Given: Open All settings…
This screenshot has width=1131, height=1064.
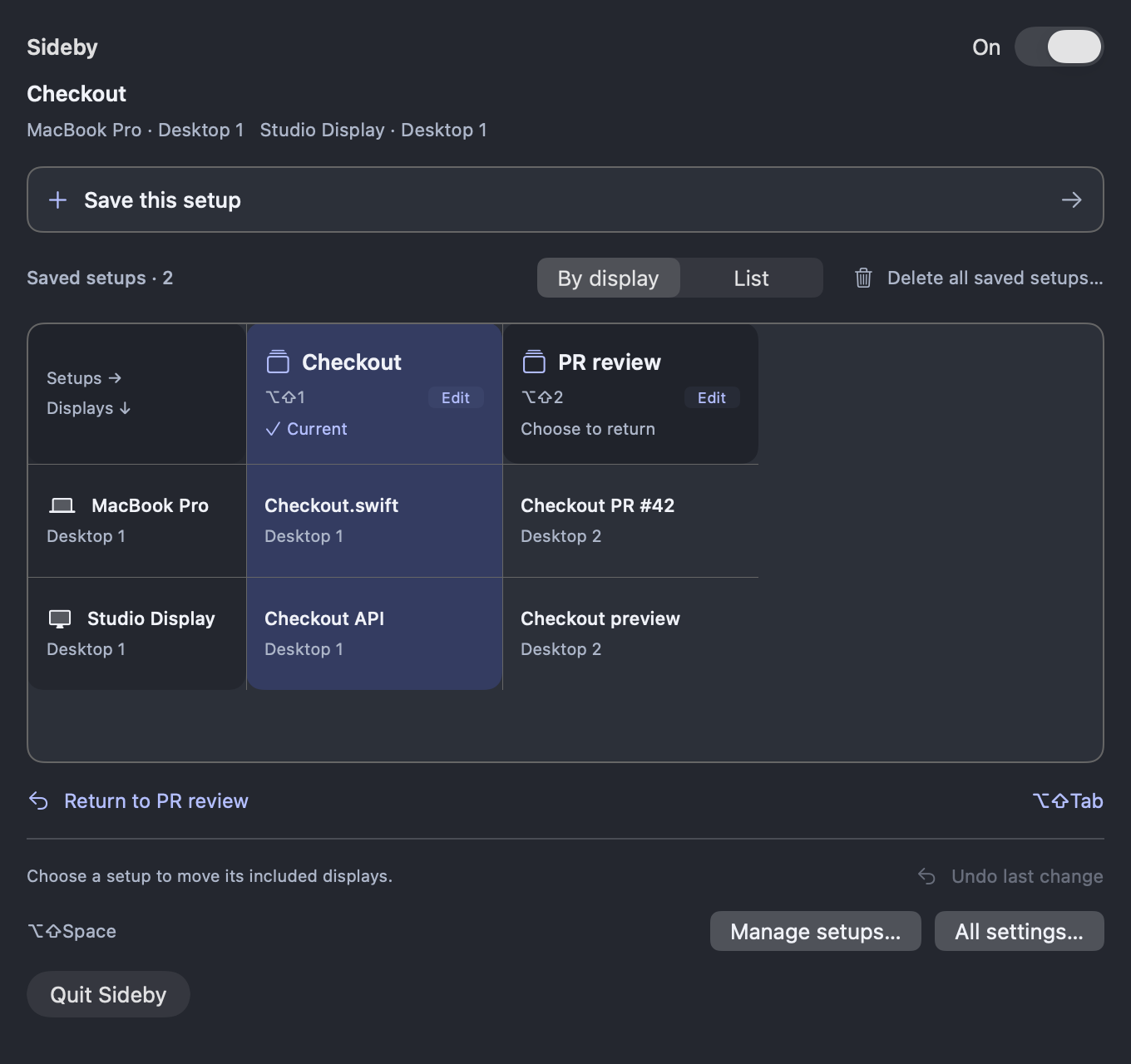Looking at the screenshot, I should pos(1020,931).
